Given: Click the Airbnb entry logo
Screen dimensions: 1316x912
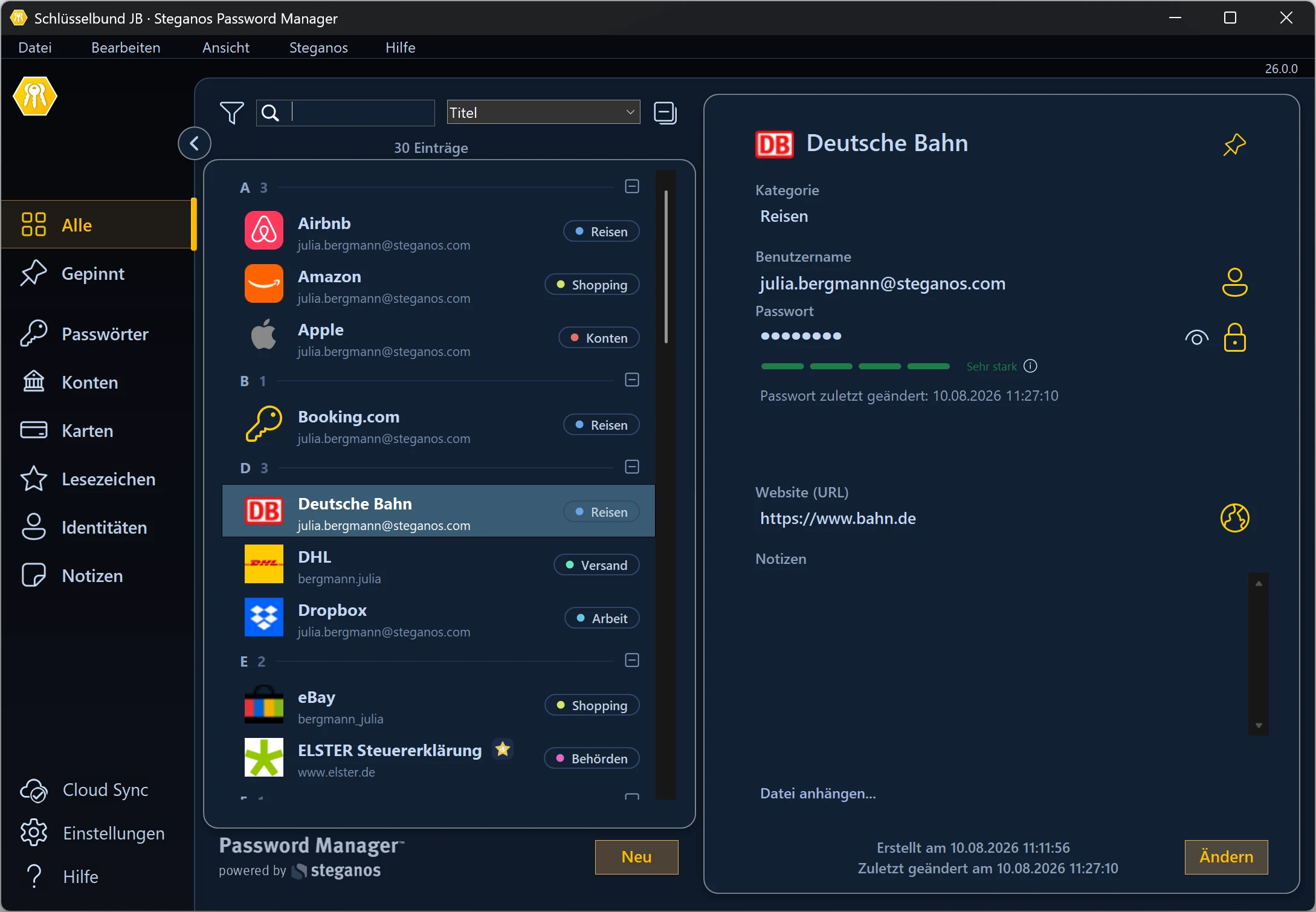Looking at the screenshot, I should [x=263, y=230].
